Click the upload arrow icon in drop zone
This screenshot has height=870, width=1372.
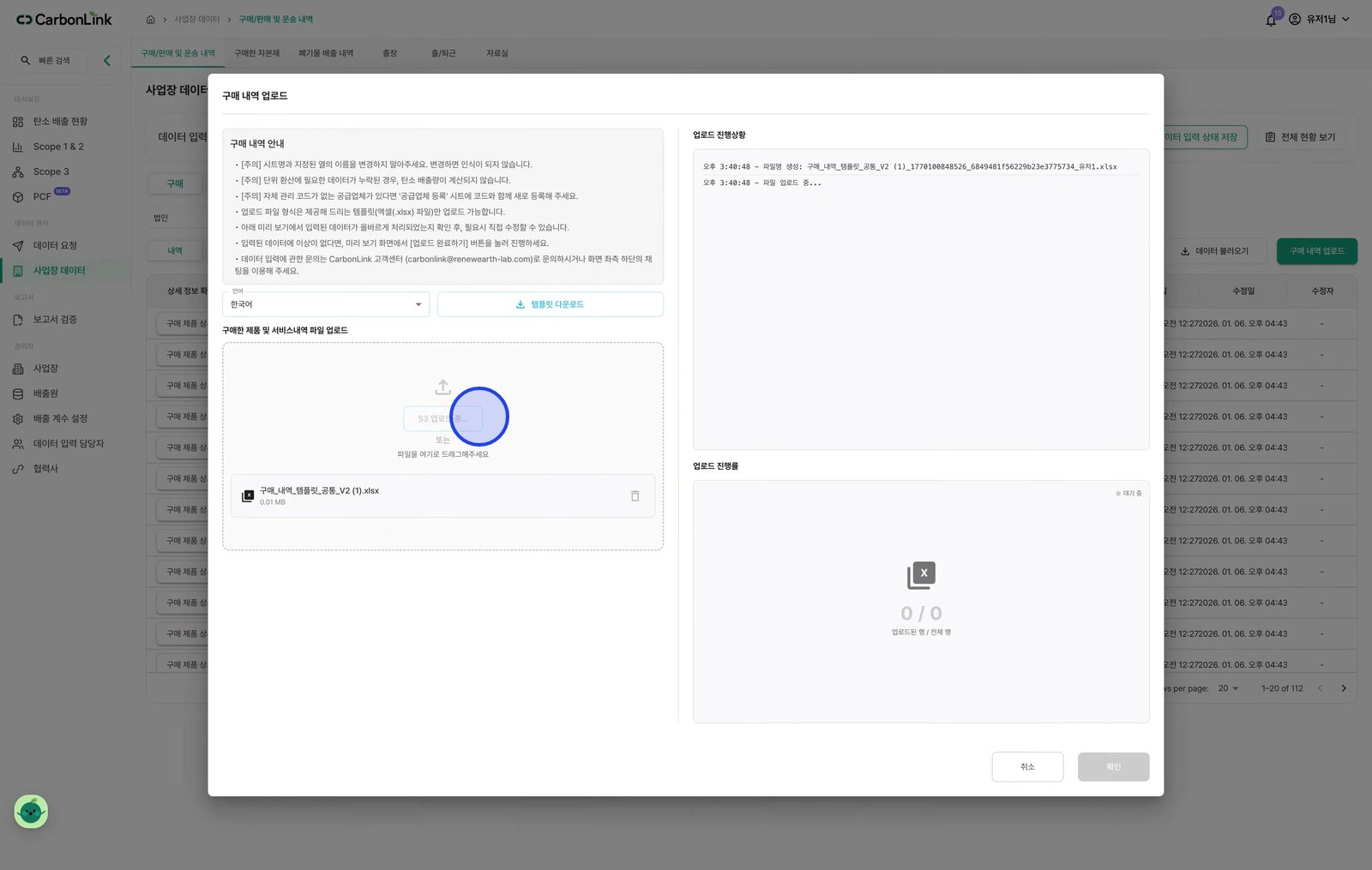[442, 387]
